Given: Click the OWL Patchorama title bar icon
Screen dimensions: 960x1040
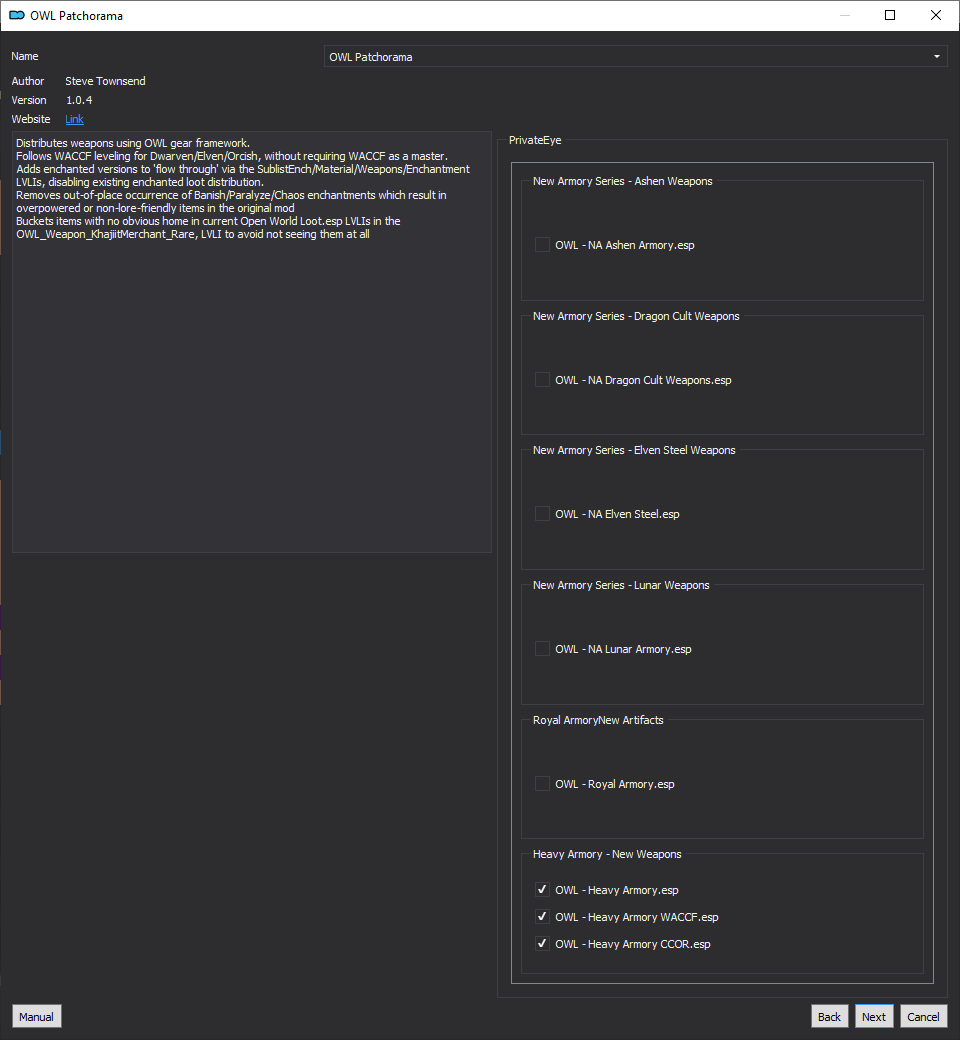Looking at the screenshot, I should pyautogui.click(x=17, y=15).
